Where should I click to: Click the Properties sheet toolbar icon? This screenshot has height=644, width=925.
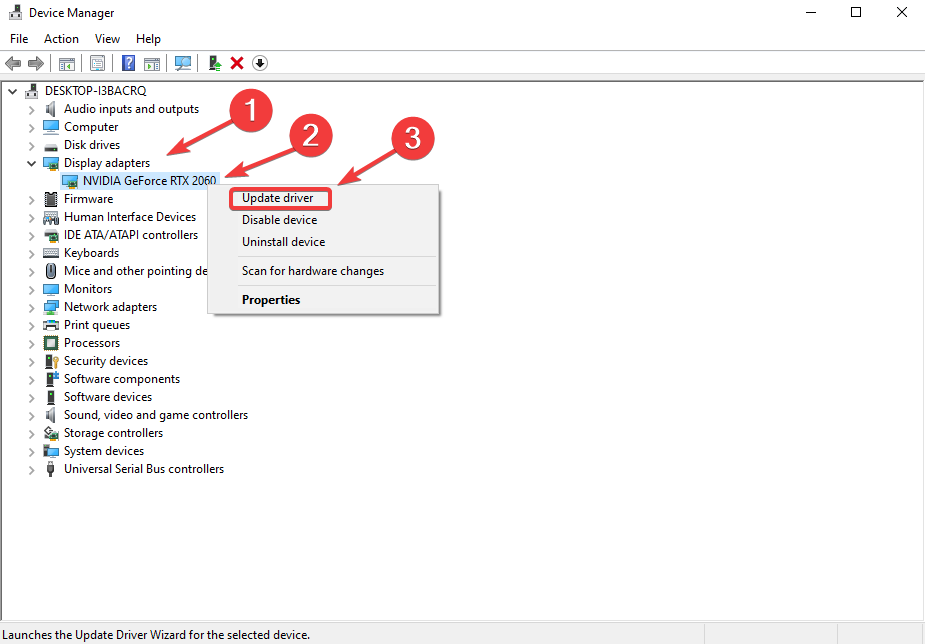(97, 63)
